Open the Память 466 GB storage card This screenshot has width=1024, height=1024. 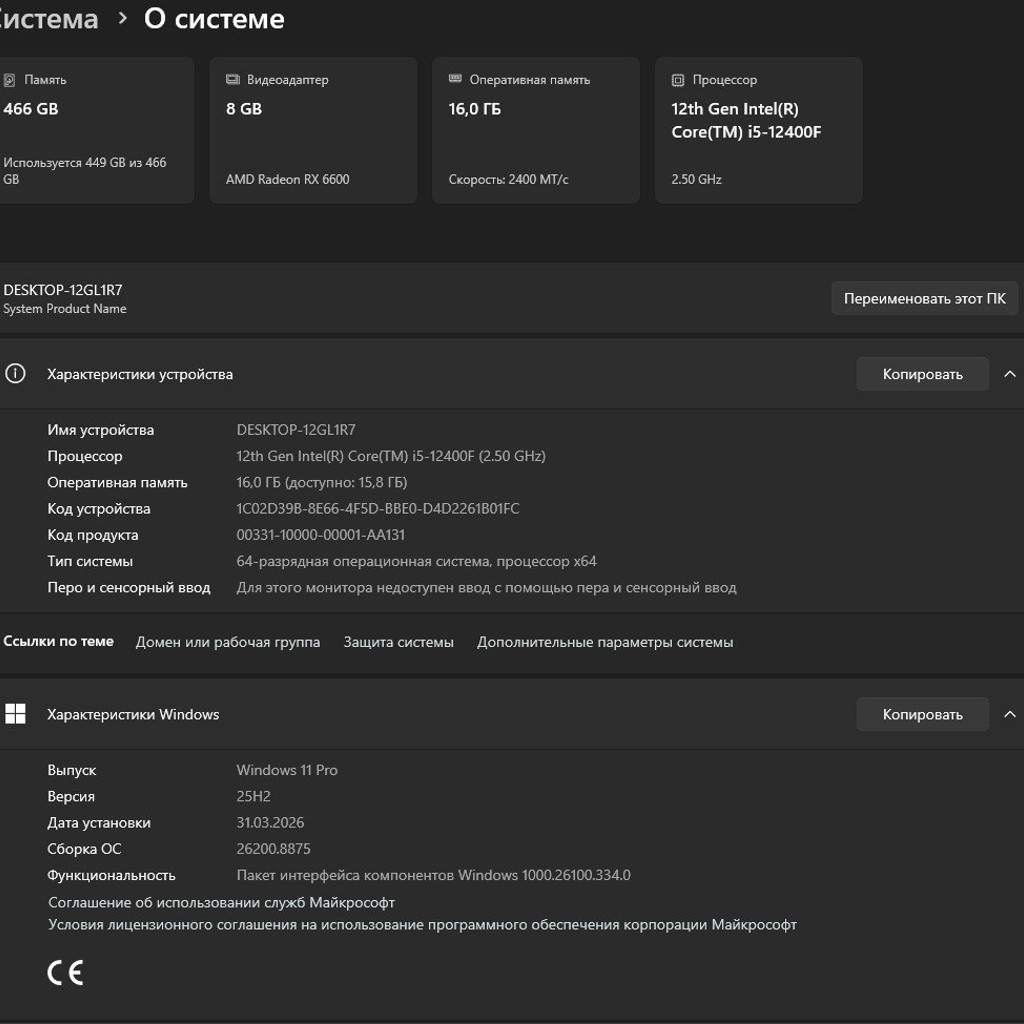click(x=95, y=130)
